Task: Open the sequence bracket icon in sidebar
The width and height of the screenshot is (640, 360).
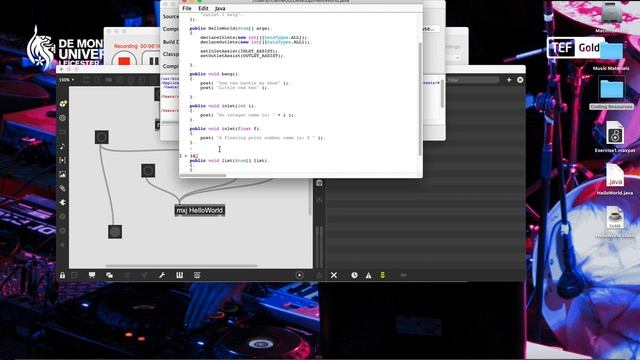Action: click(62, 160)
